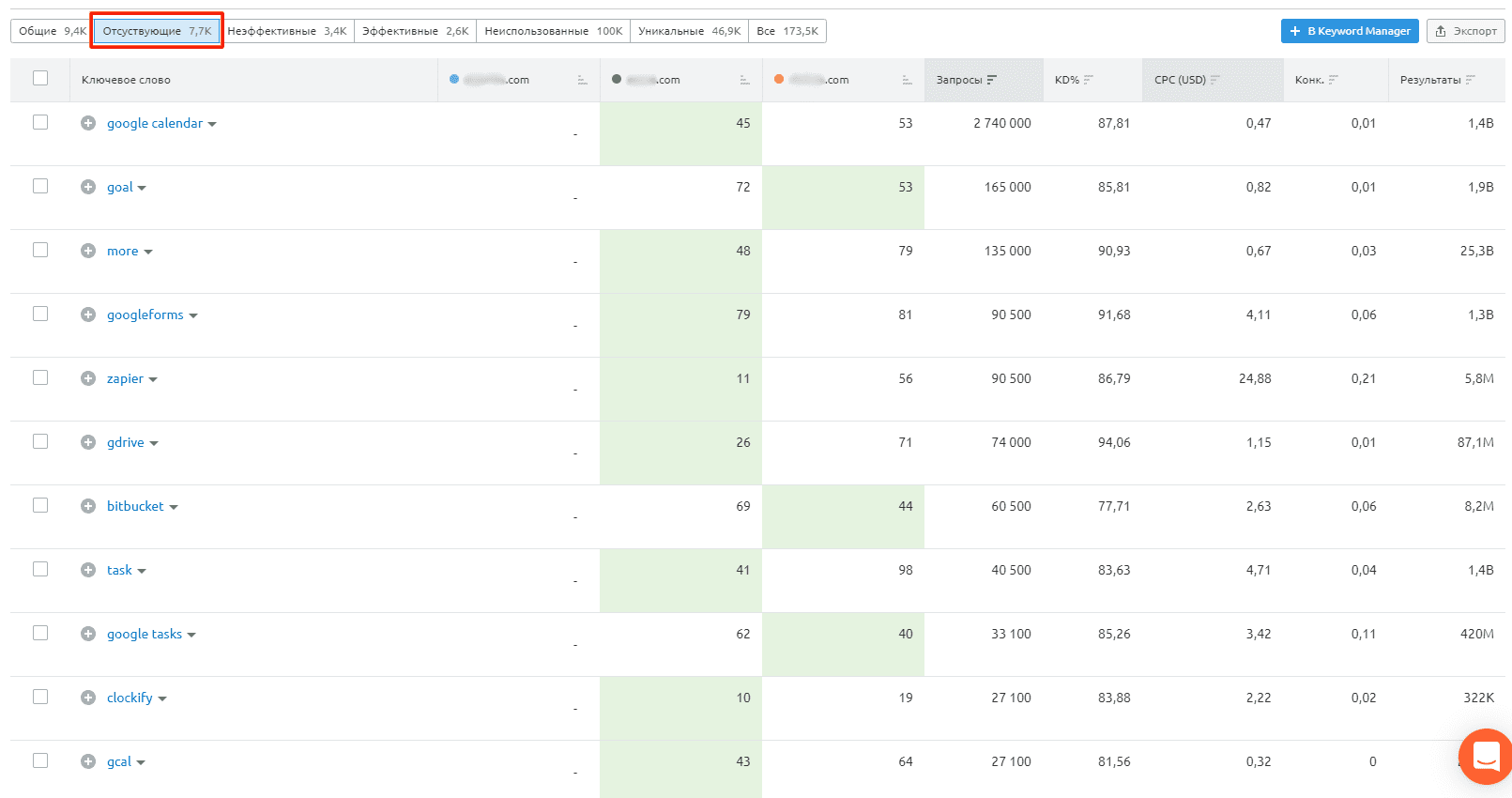This screenshot has height=798, width=1512.
Task: Select the gdrive row checkbox
Action: (x=40, y=441)
